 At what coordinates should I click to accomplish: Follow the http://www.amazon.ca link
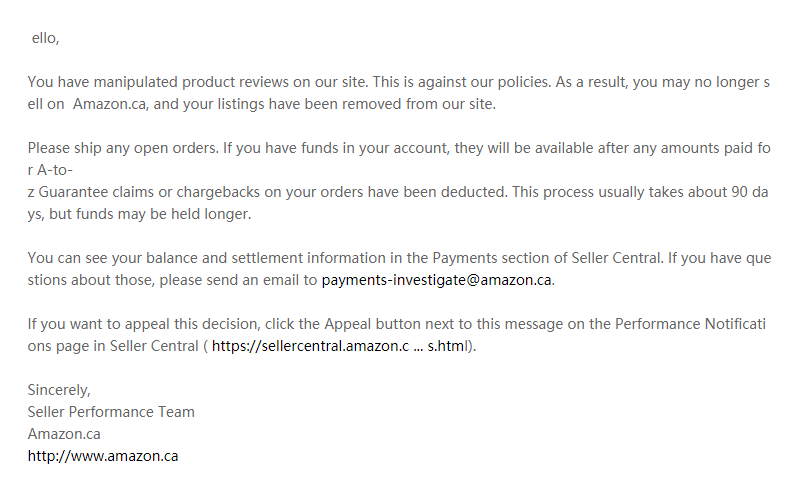[x=103, y=456]
